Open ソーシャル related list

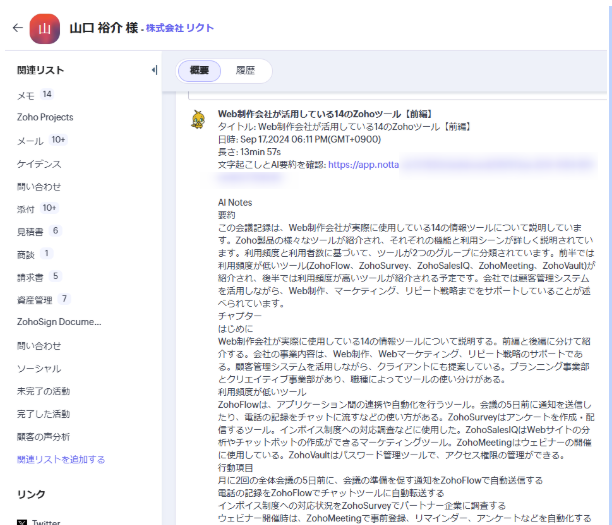point(39,368)
